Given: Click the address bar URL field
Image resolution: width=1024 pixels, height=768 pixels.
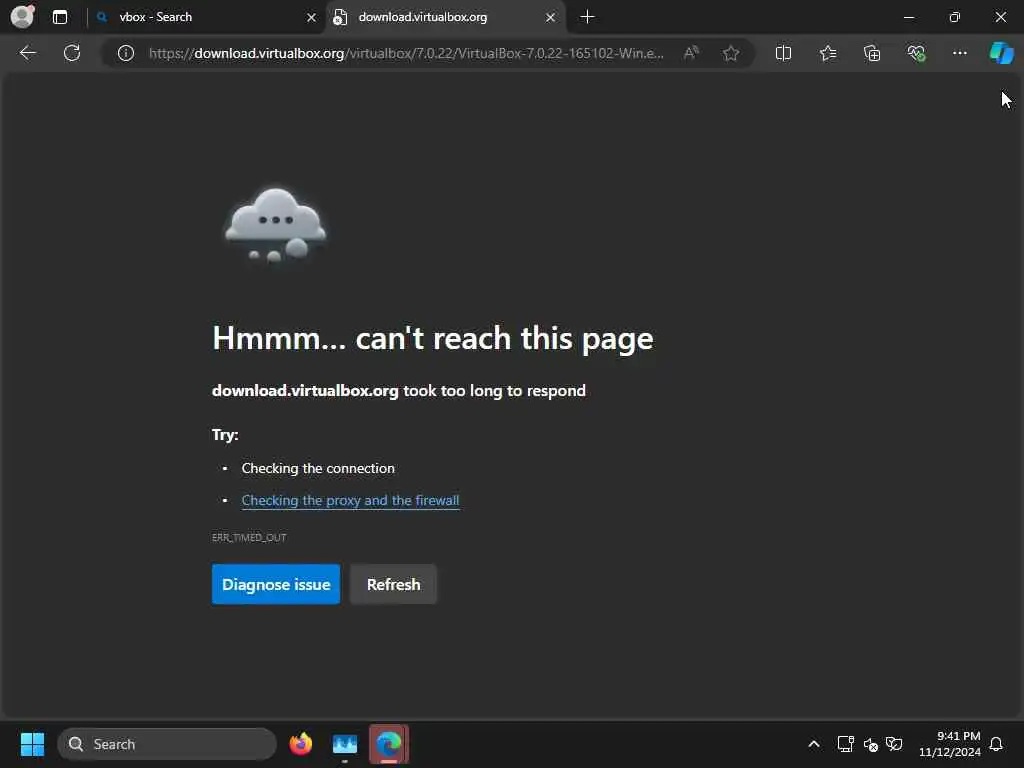Looking at the screenshot, I should pyautogui.click(x=406, y=53).
